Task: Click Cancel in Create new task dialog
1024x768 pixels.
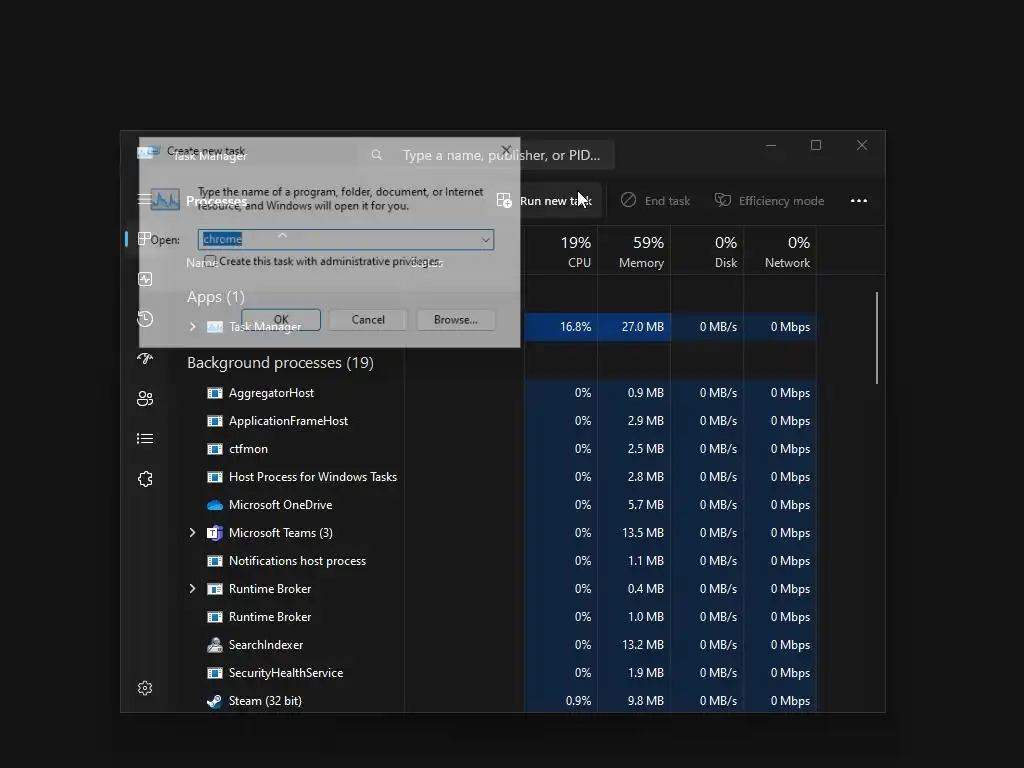Action: (368, 320)
